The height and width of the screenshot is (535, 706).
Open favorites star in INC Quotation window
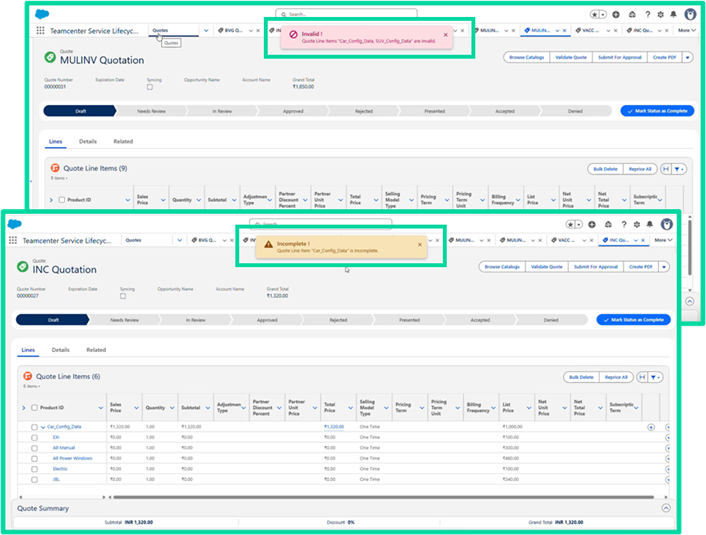click(x=570, y=224)
